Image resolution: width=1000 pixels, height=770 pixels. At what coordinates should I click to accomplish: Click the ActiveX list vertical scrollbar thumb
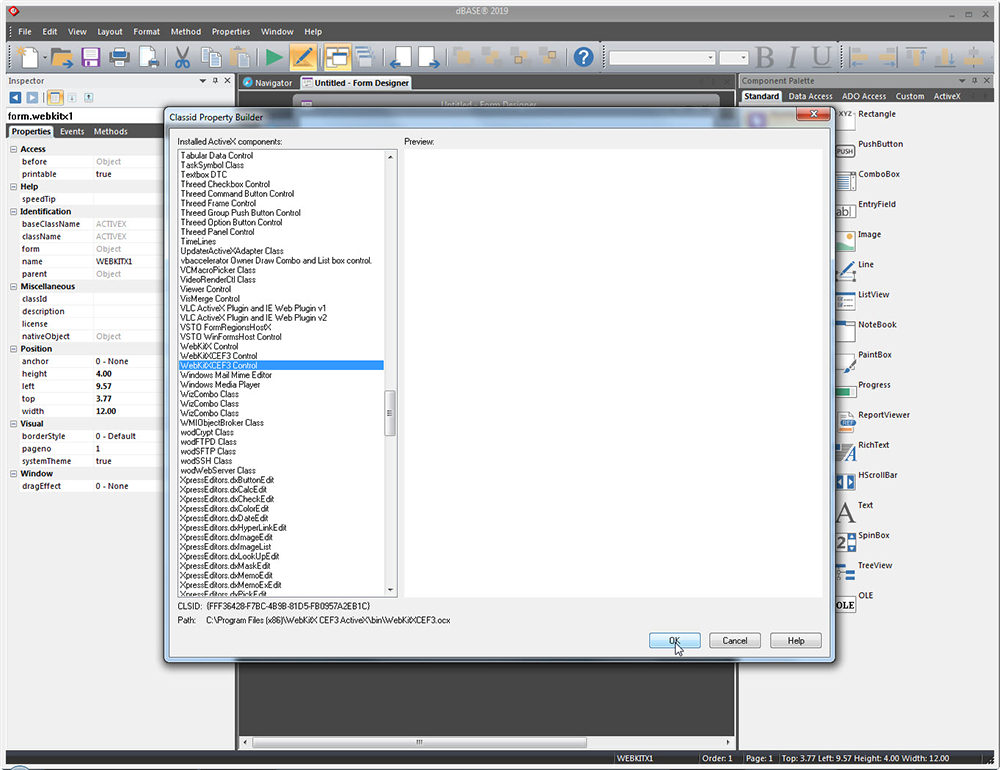point(390,413)
